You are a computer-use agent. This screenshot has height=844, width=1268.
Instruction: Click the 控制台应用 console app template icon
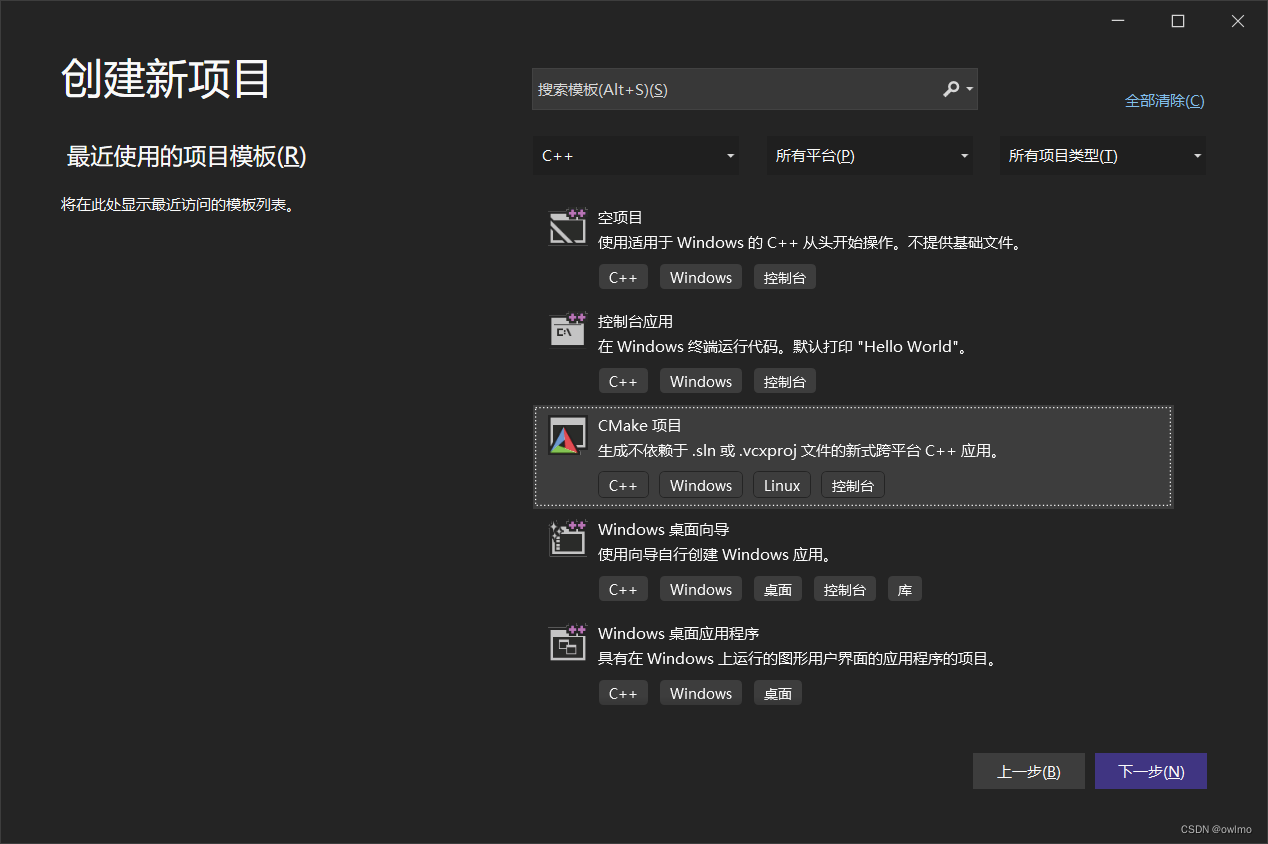pyautogui.click(x=567, y=331)
